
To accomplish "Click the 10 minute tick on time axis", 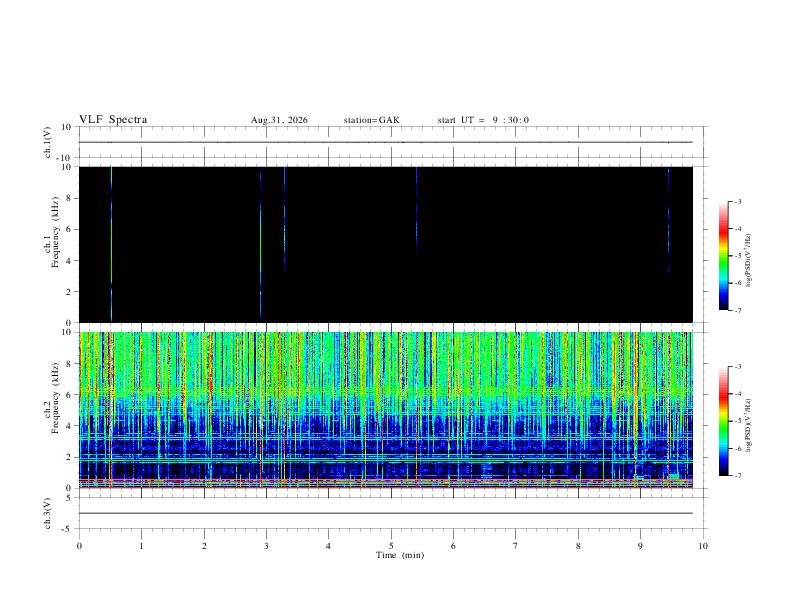I will click(x=703, y=546).
